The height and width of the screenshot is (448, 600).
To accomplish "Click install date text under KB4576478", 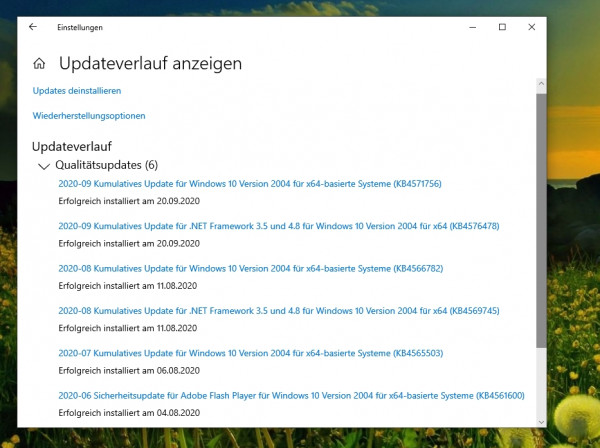I will coord(129,243).
